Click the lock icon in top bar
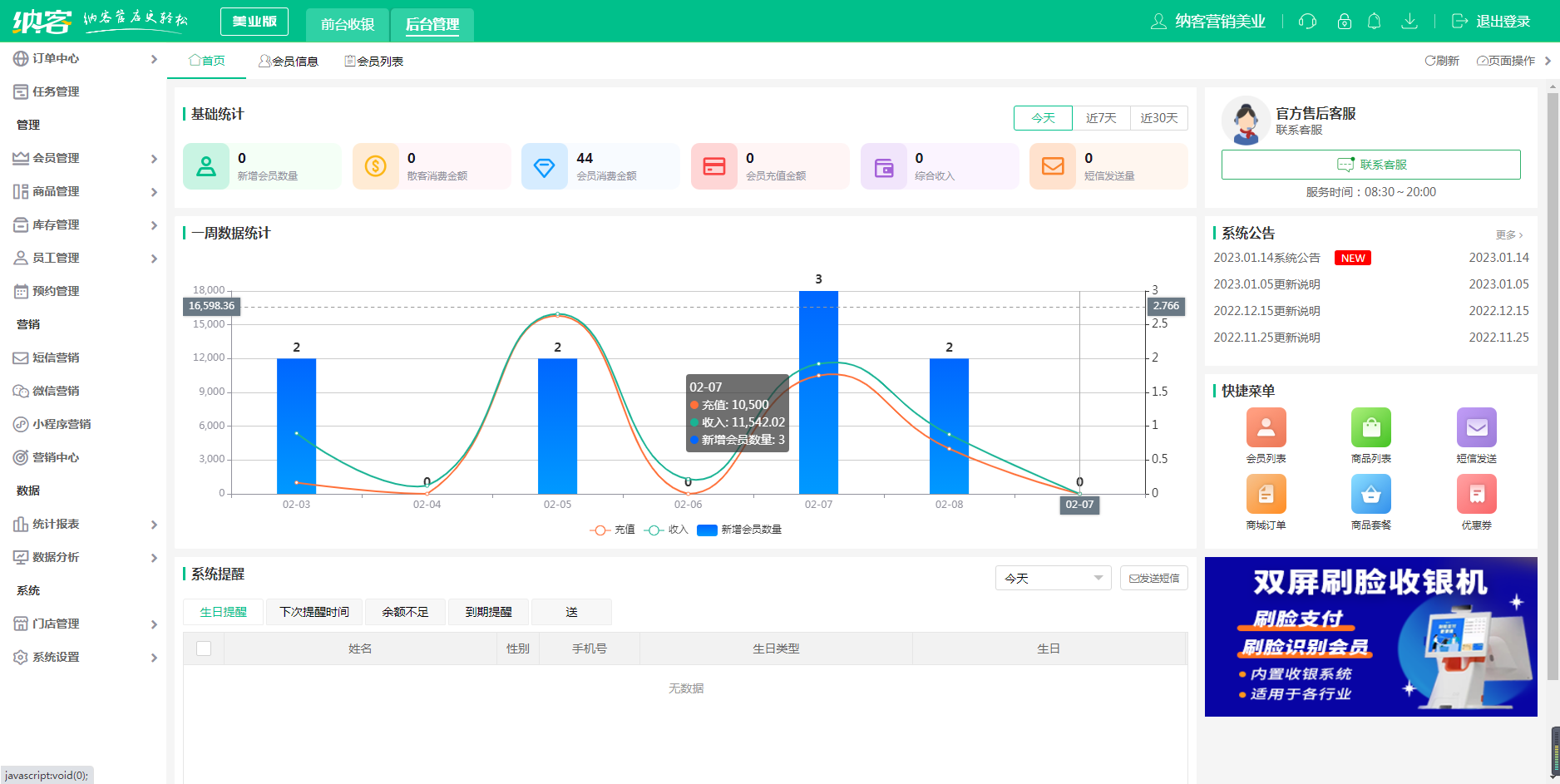 coord(1344,22)
